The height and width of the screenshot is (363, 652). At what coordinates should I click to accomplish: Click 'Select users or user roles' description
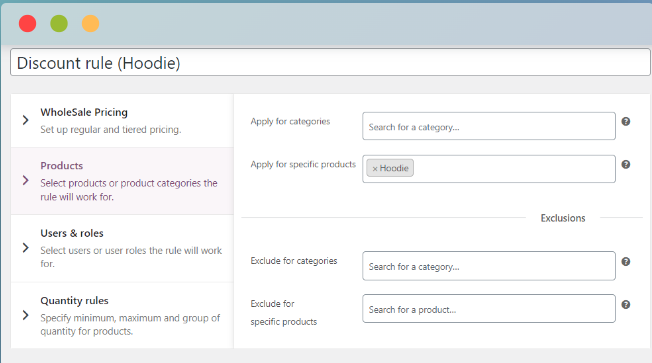coord(131,257)
